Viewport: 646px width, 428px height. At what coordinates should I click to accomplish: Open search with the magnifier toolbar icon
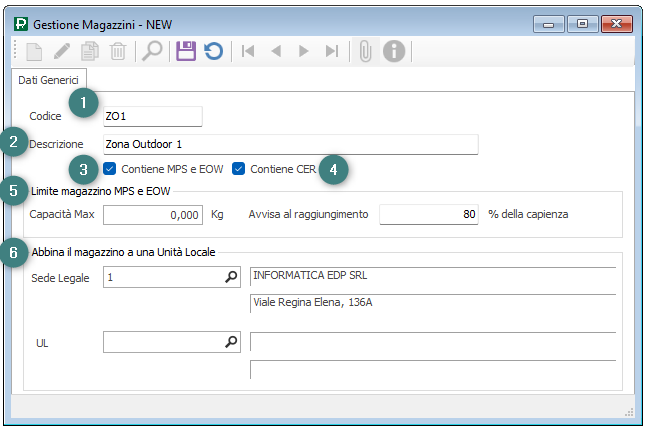152,51
